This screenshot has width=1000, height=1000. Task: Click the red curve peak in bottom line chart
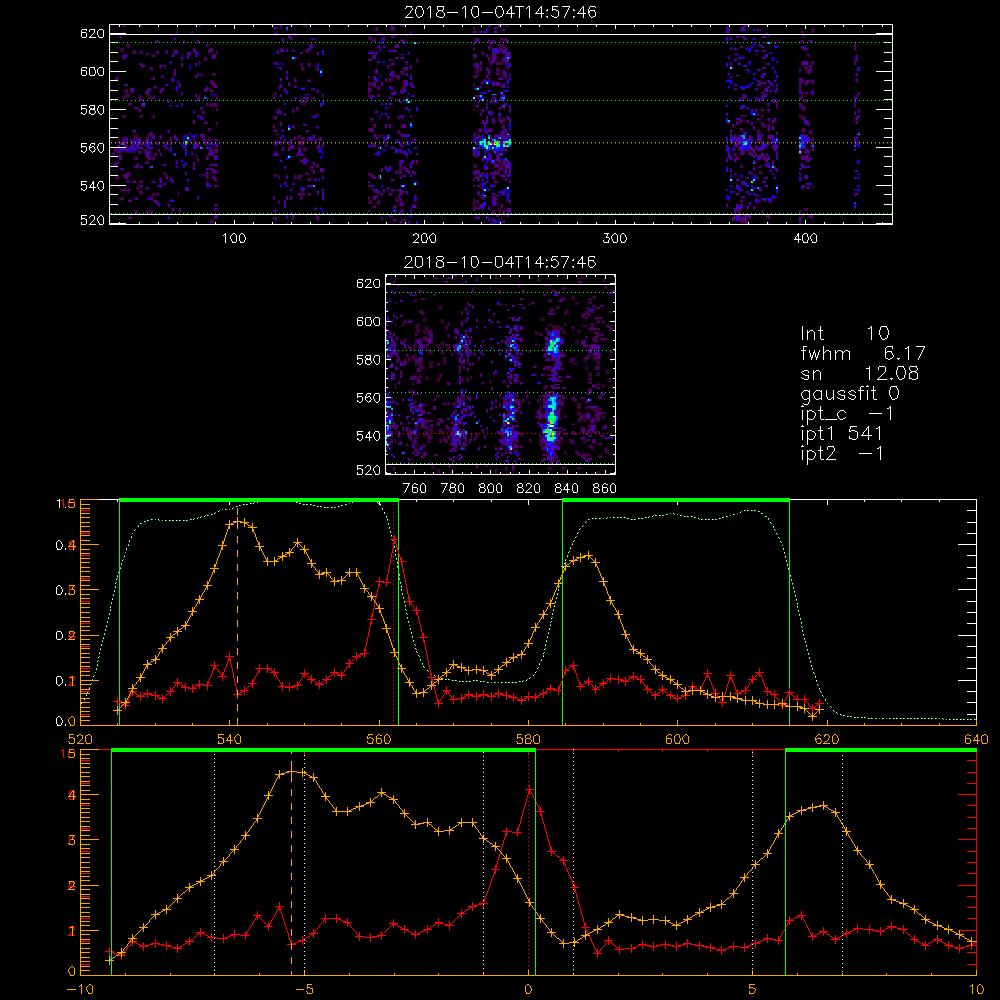point(529,790)
